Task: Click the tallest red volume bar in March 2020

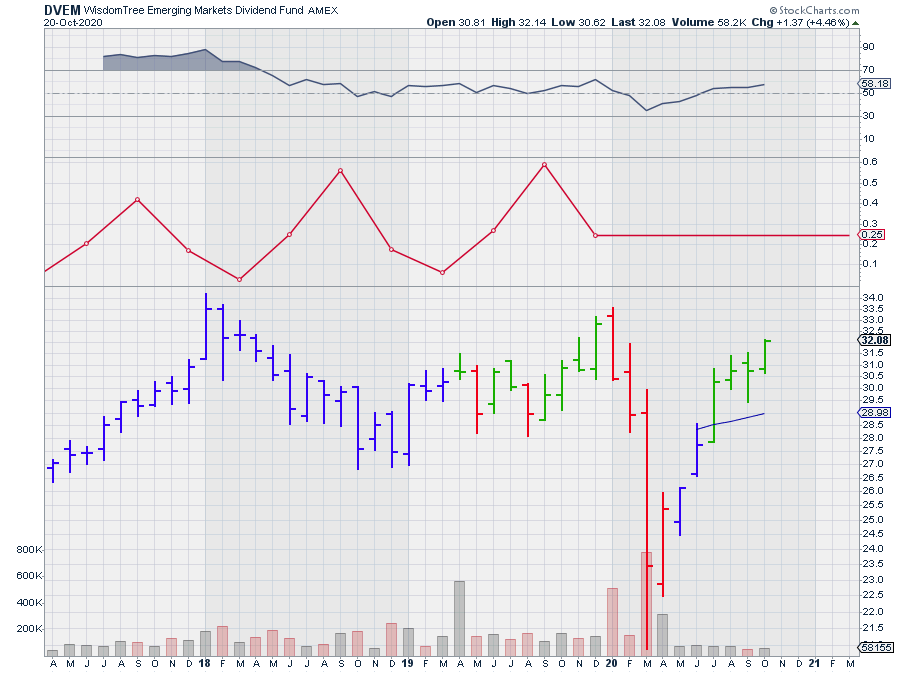Action: [x=647, y=602]
